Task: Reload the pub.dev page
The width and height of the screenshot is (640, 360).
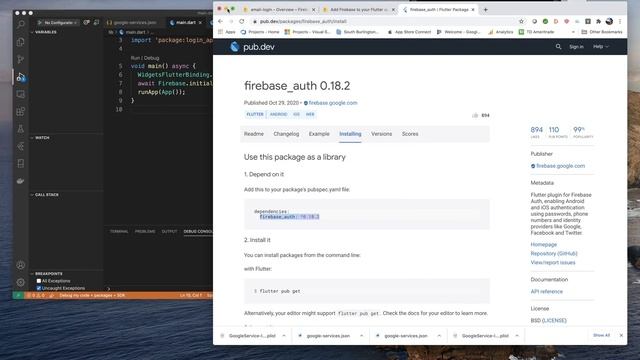Action: [242, 21]
